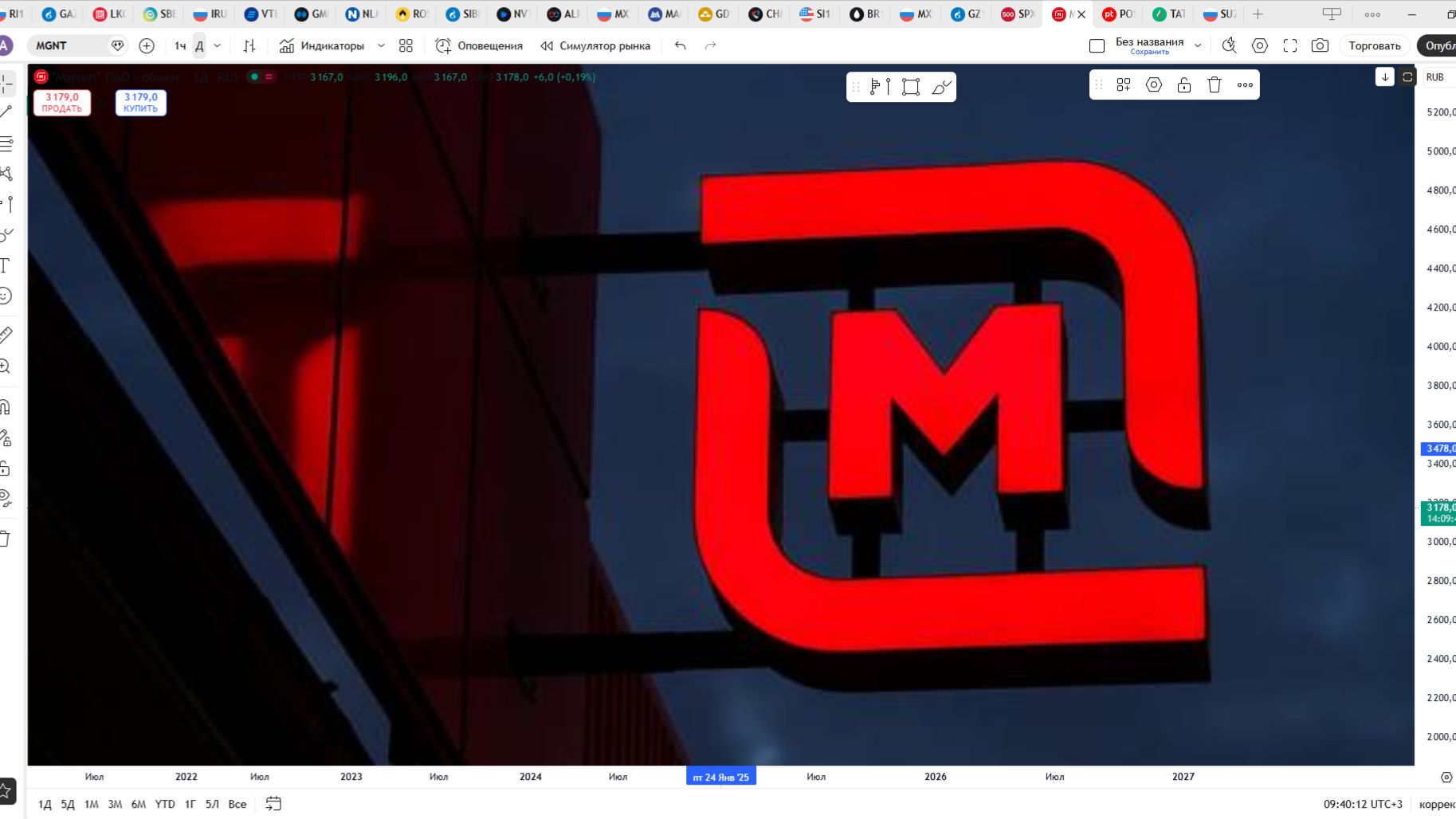The width and height of the screenshot is (1456, 819).
Task: Set the YTD date range
Action: (165, 804)
